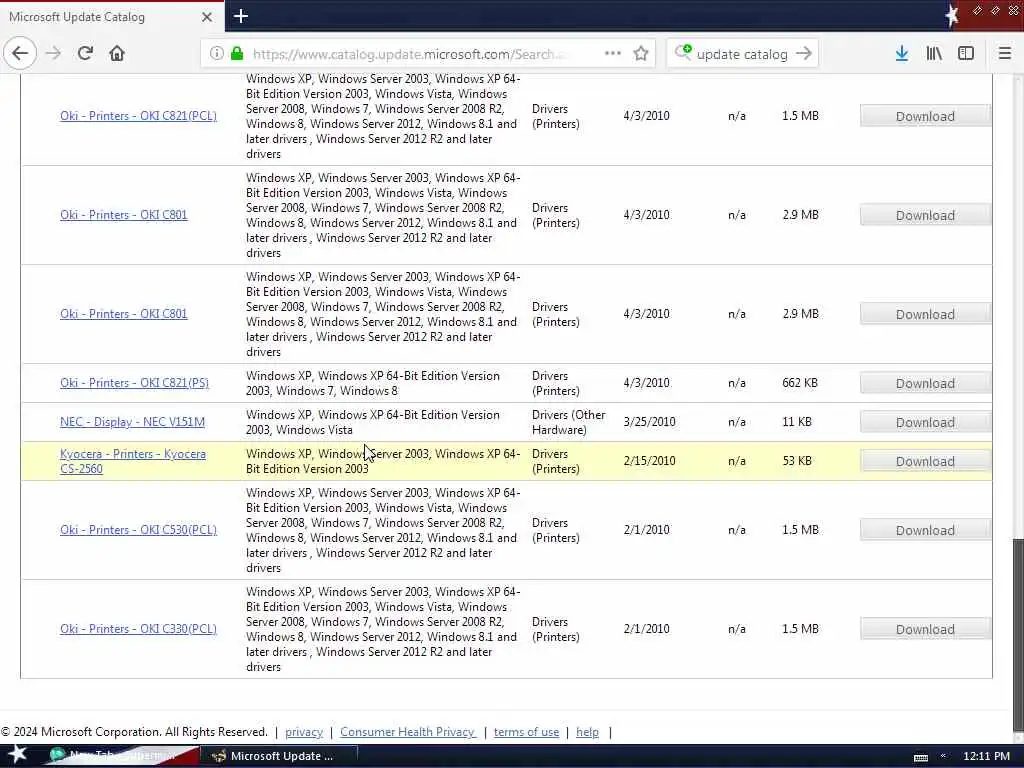The height and width of the screenshot is (768, 1024).
Task: Open the help footer link
Action: click(587, 732)
